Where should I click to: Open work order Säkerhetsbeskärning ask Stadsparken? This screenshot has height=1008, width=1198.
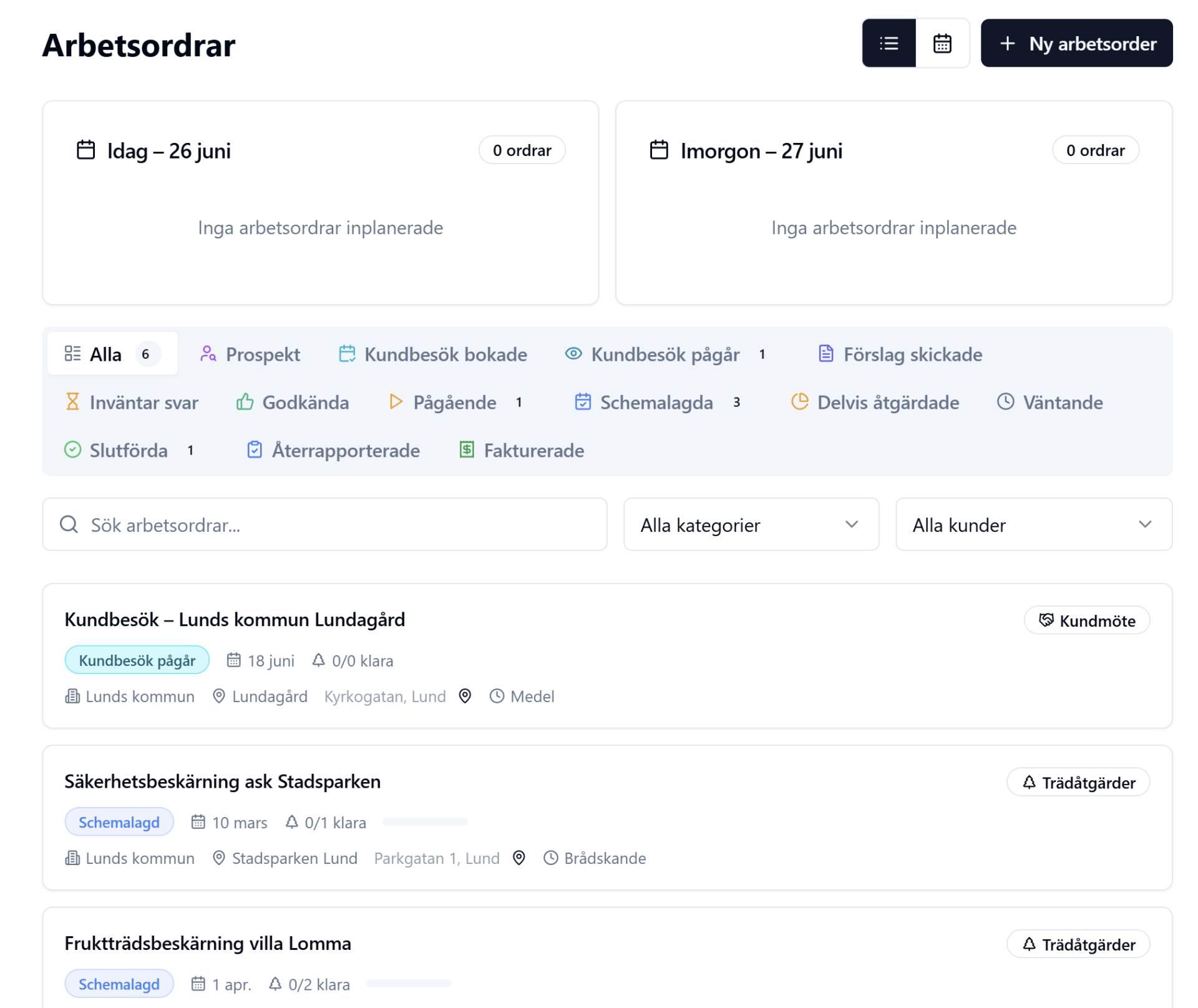(x=223, y=781)
